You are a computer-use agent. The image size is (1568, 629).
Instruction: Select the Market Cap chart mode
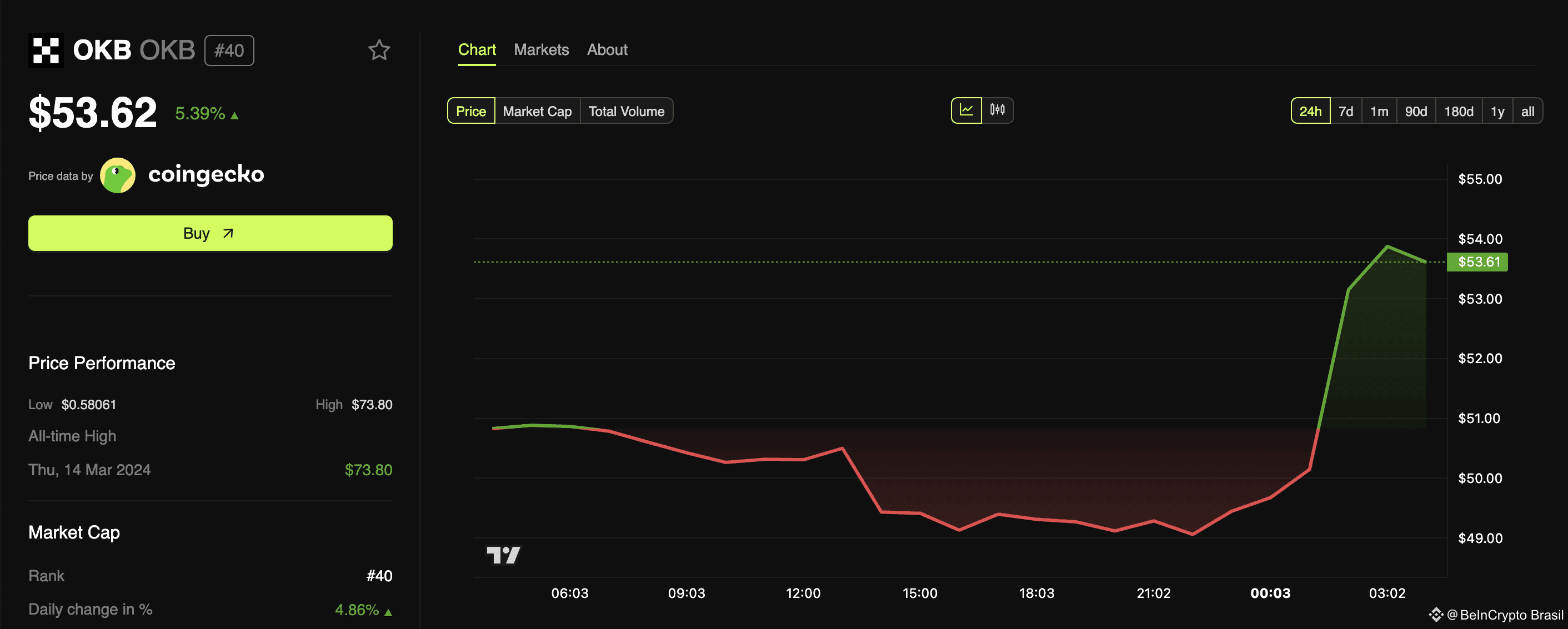(x=538, y=112)
